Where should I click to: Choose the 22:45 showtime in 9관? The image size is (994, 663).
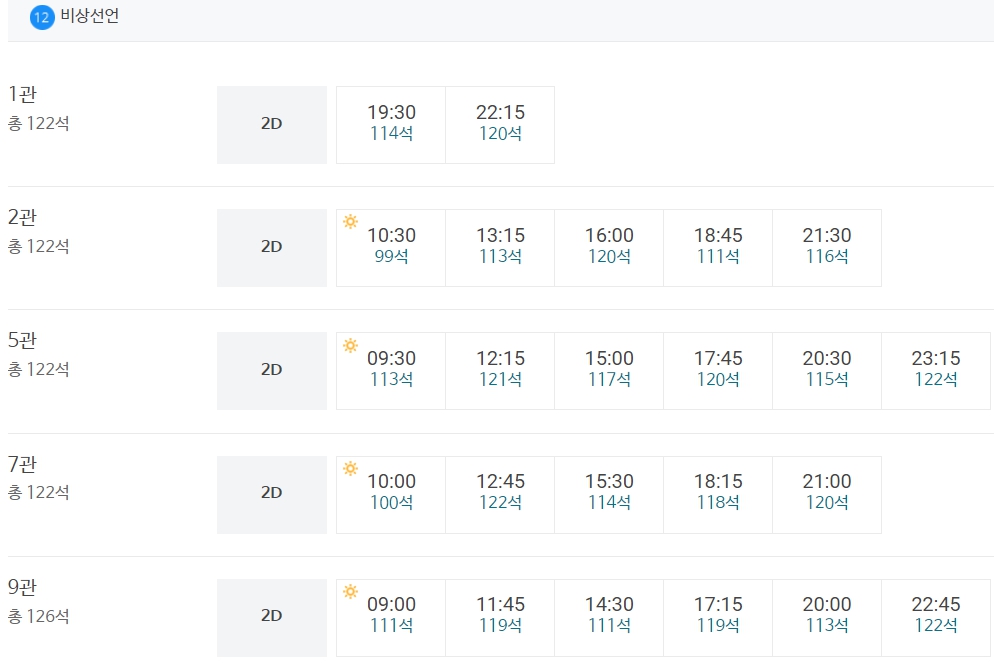pos(936,618)
